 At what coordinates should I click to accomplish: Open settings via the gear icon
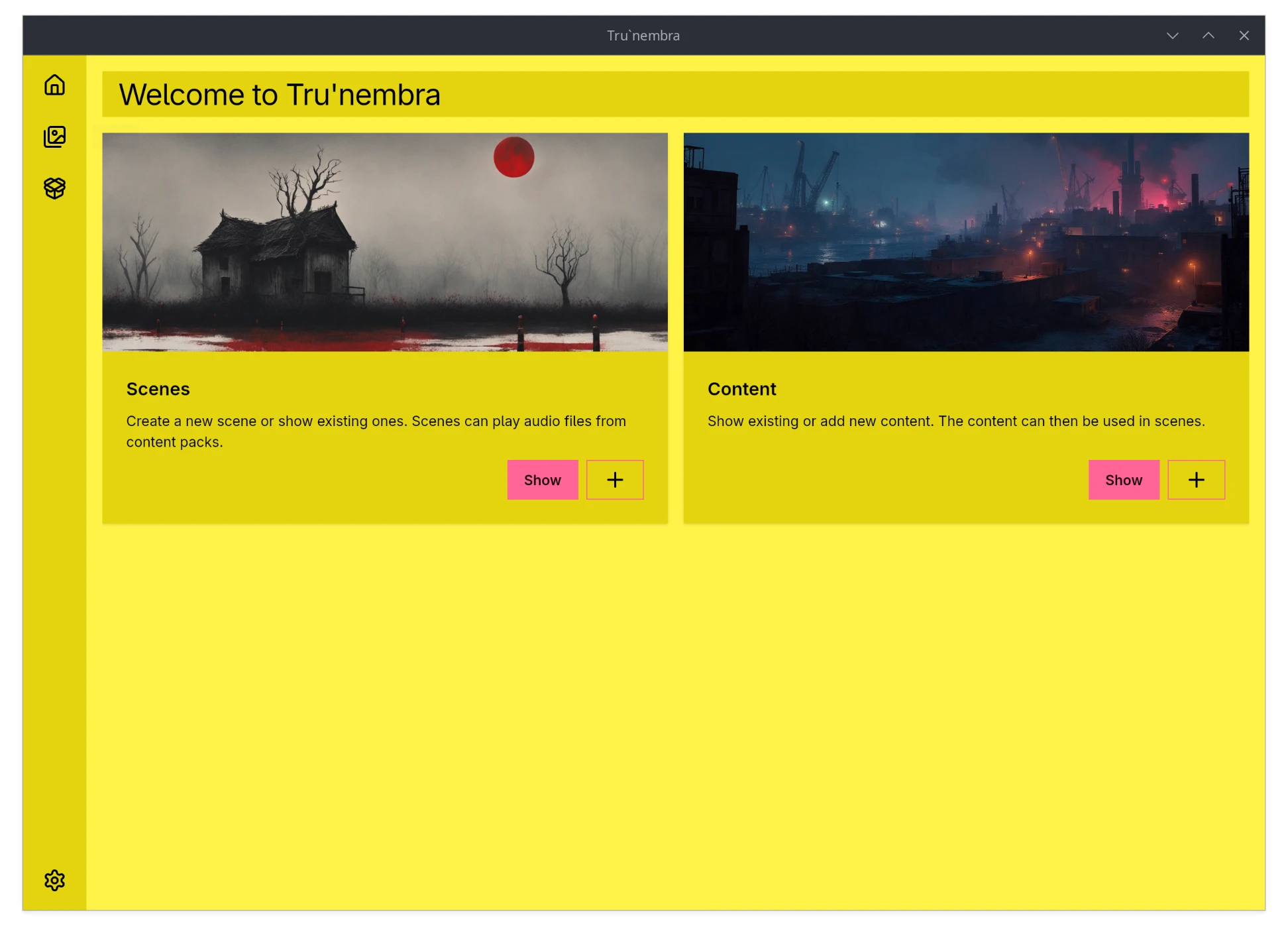54,880
